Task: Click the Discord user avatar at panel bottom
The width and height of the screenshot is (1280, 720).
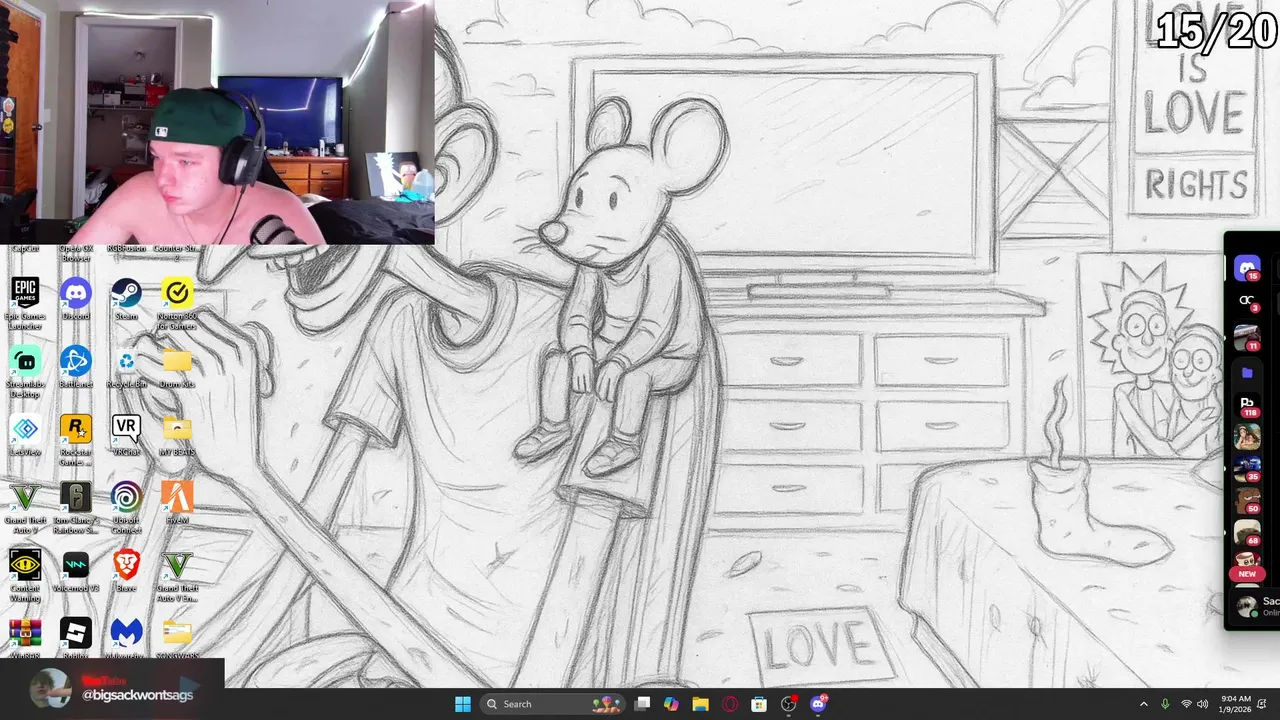Action: click(x=1246, y=605)
